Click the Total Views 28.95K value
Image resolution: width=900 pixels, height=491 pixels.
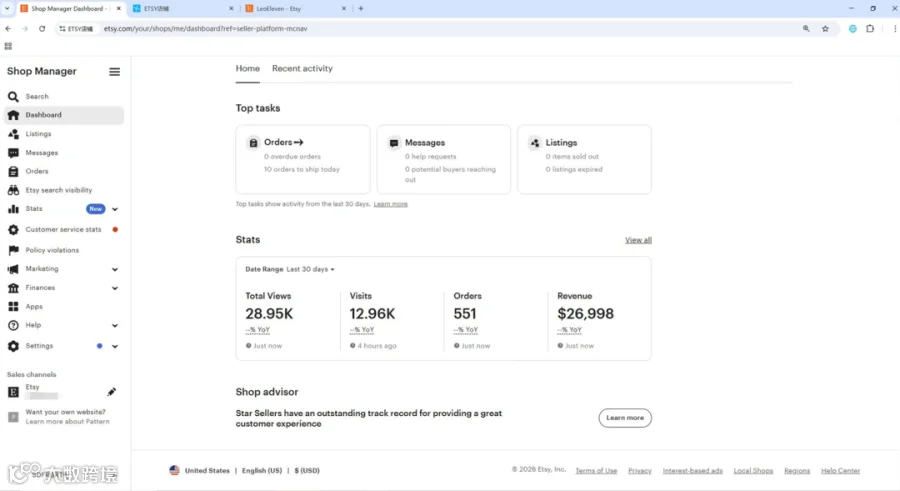pos(269,314)
